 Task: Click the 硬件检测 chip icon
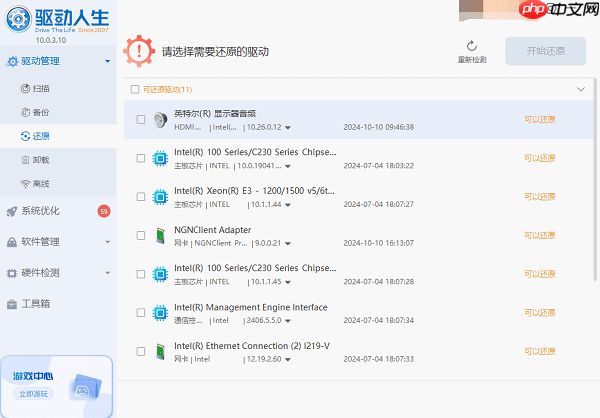[12, 273]
